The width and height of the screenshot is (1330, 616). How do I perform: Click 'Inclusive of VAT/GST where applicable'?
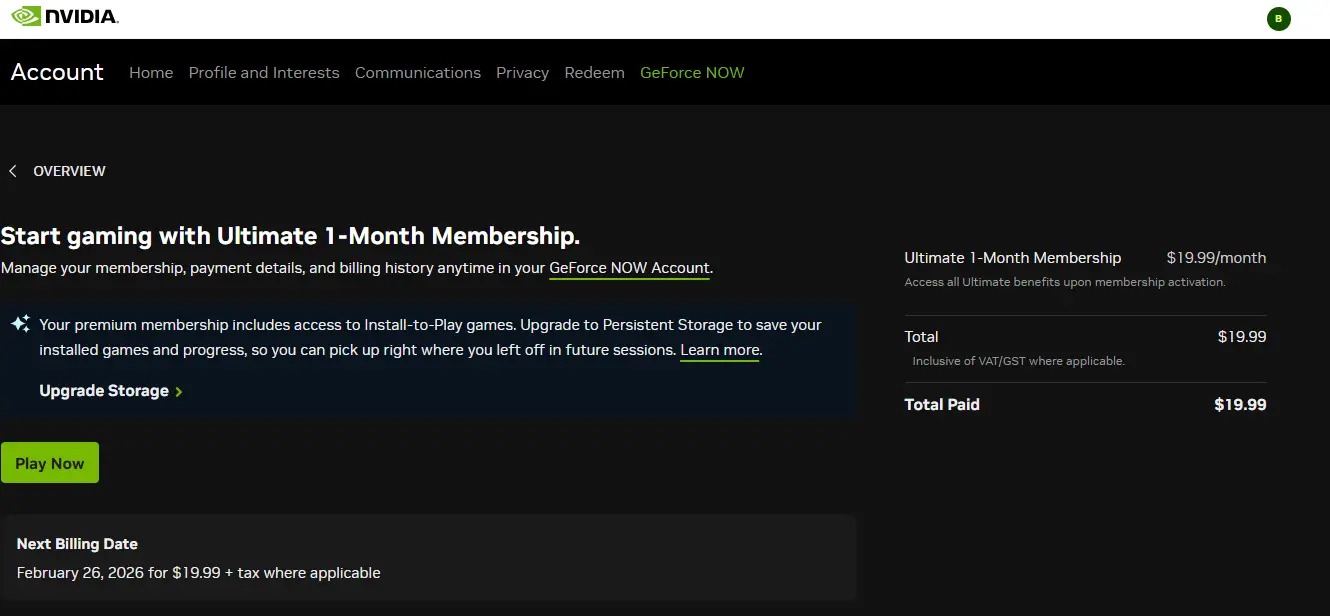point(1019,361)
